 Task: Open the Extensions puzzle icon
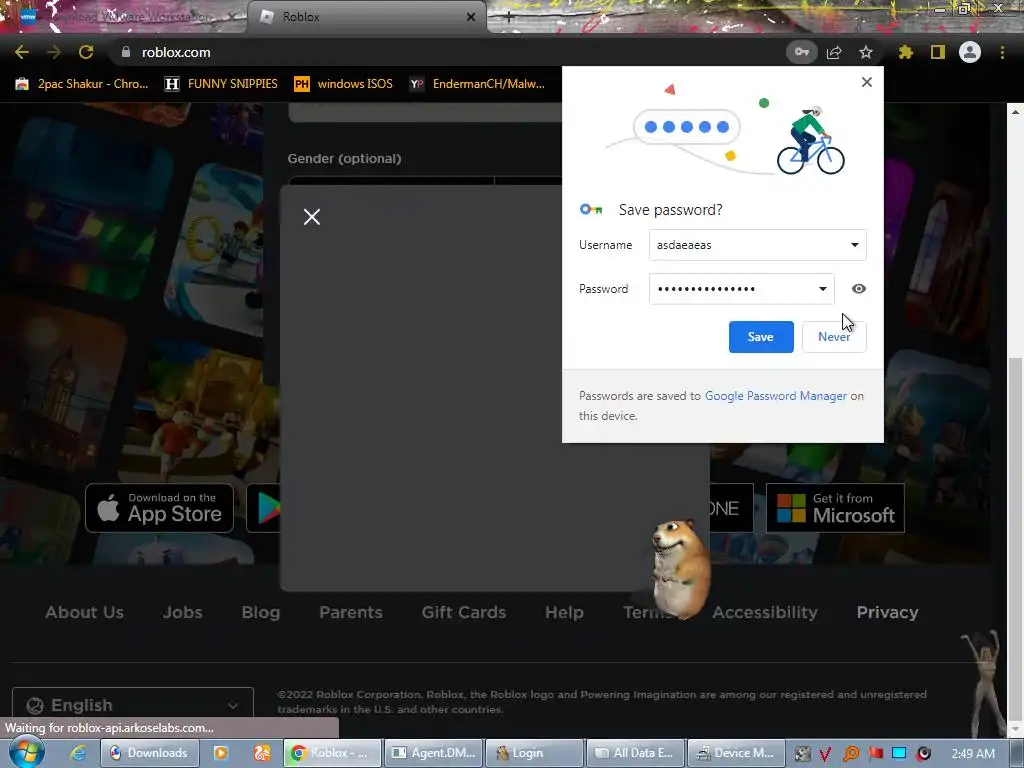point(906,52)
